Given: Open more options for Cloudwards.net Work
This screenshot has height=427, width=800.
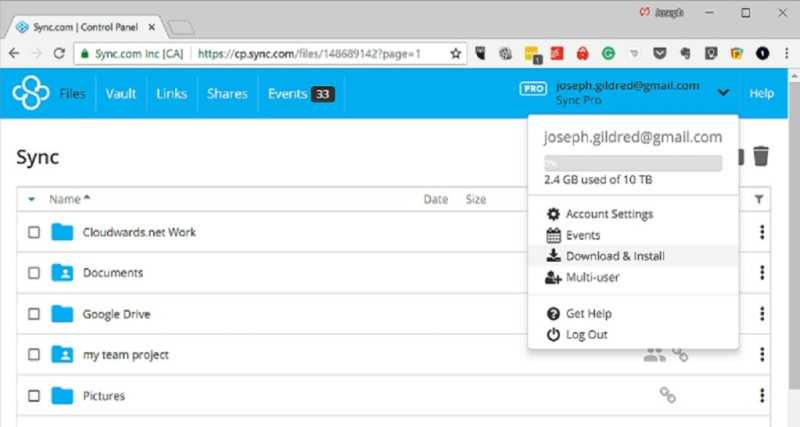Looking at the screenshot, I should [x=762, y=232].
